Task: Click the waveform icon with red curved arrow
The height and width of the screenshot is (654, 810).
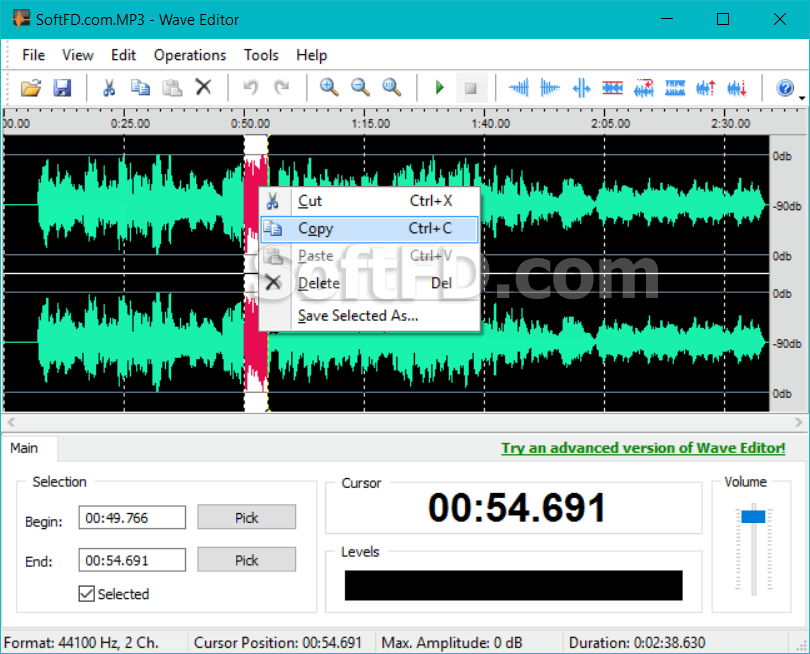Action: pyautogui.click(x=644, y=88)
